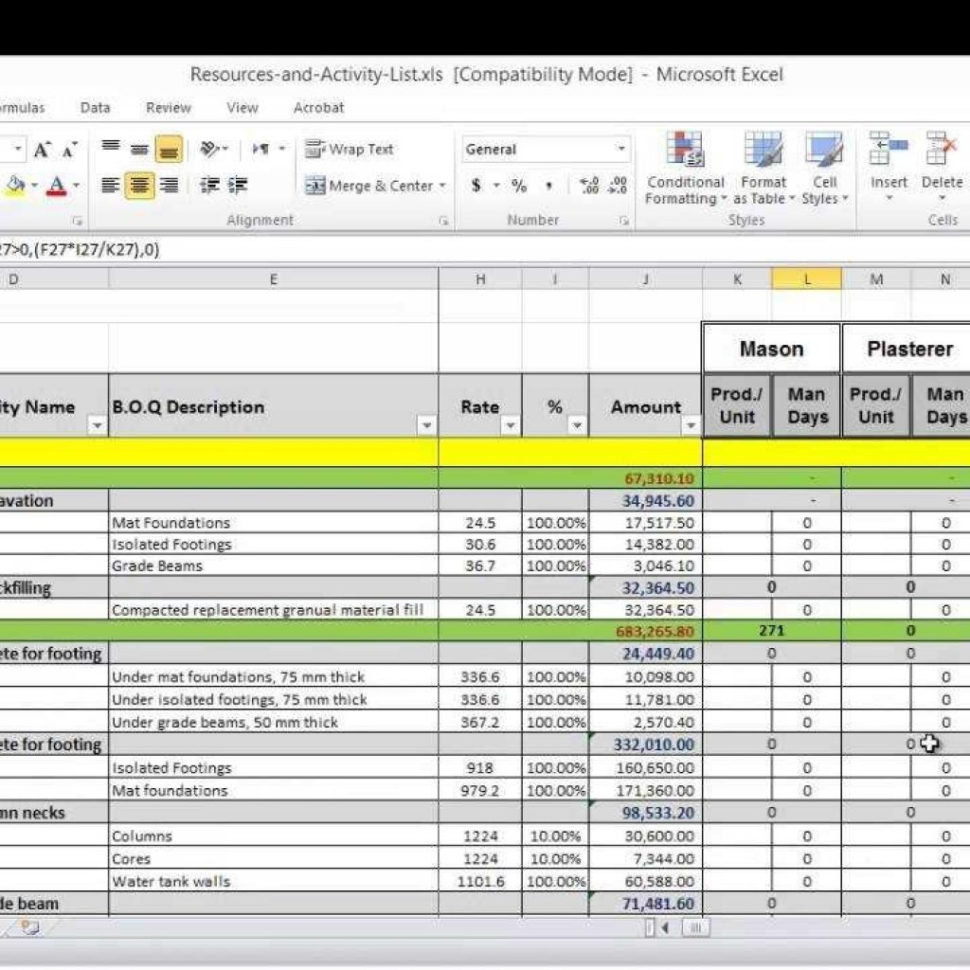Open the Amount column filter dropdown
Screen dimensions: 970x970
tap(690, 426)
